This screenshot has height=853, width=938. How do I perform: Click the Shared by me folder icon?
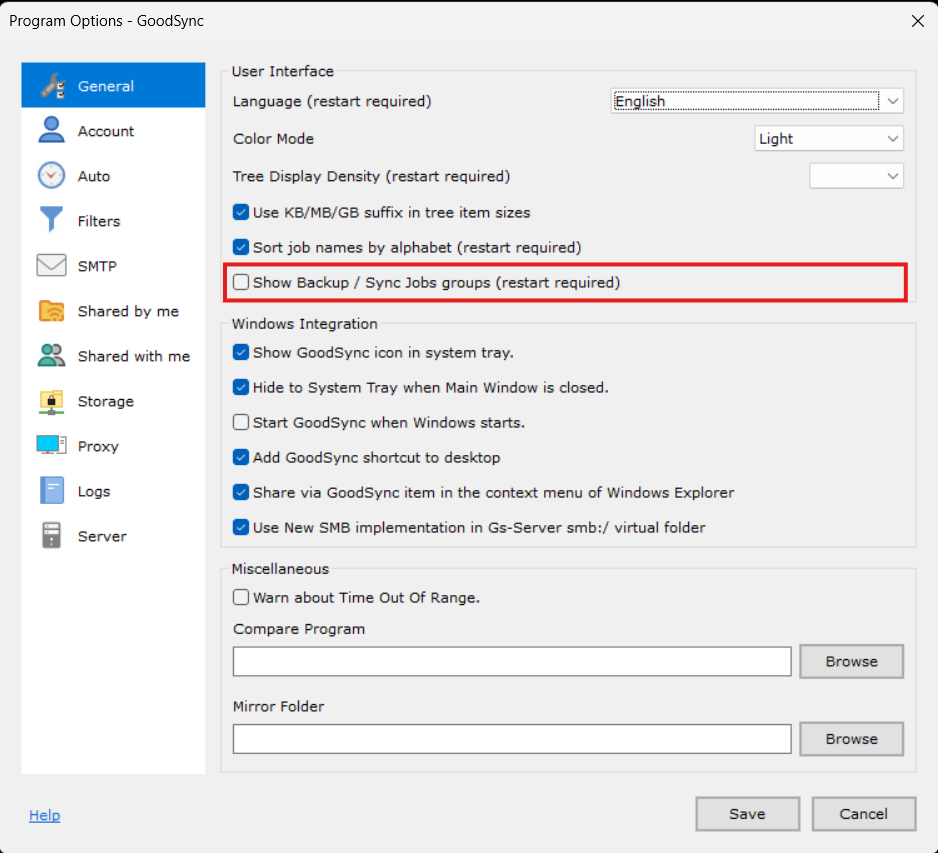coord(50,311)
